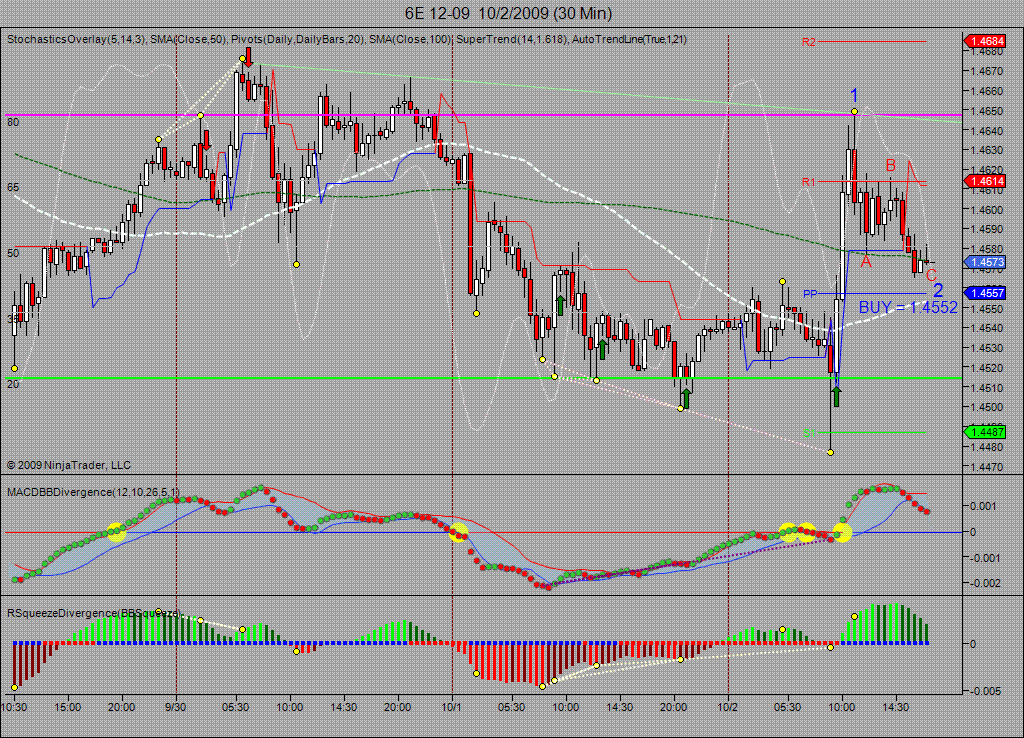Select the BUY = 1.4552 annotation
1024x738 pixels.
pyautogui.click(x=908, y=307)
